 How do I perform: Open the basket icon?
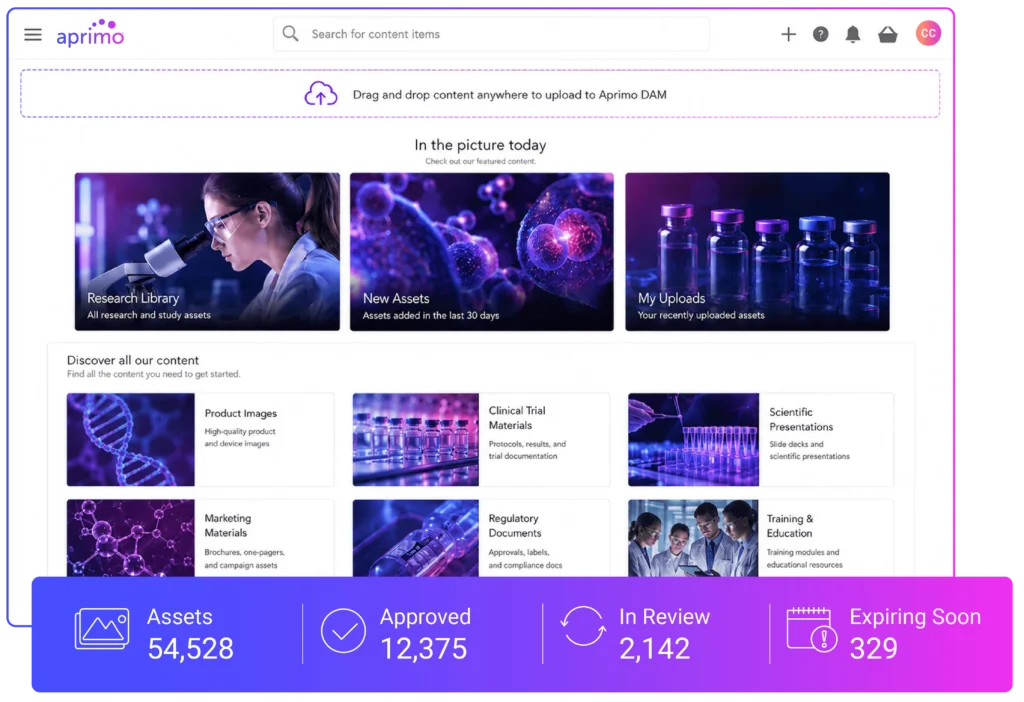[x=888, y=34]
